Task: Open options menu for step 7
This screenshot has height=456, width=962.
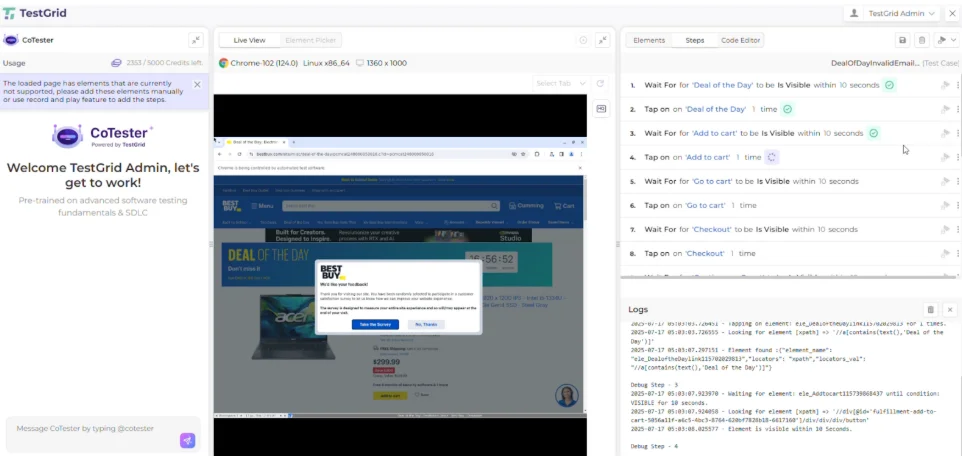Action: pos(958,229)
